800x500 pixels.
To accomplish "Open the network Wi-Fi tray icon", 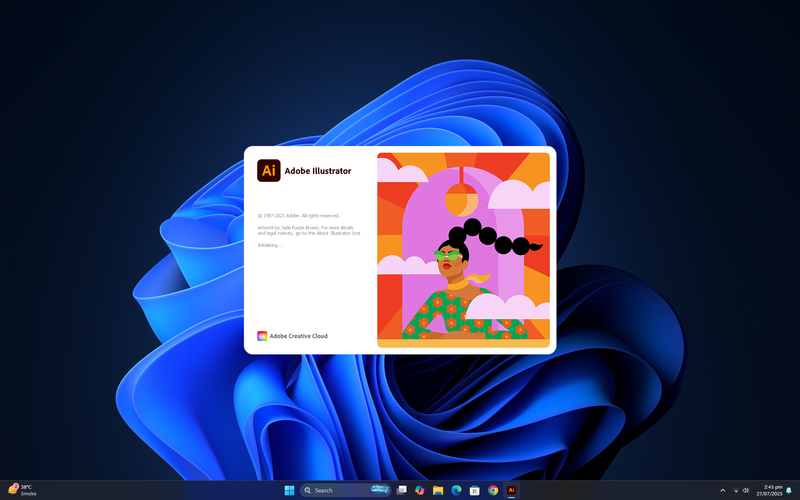I will (736, 490).
